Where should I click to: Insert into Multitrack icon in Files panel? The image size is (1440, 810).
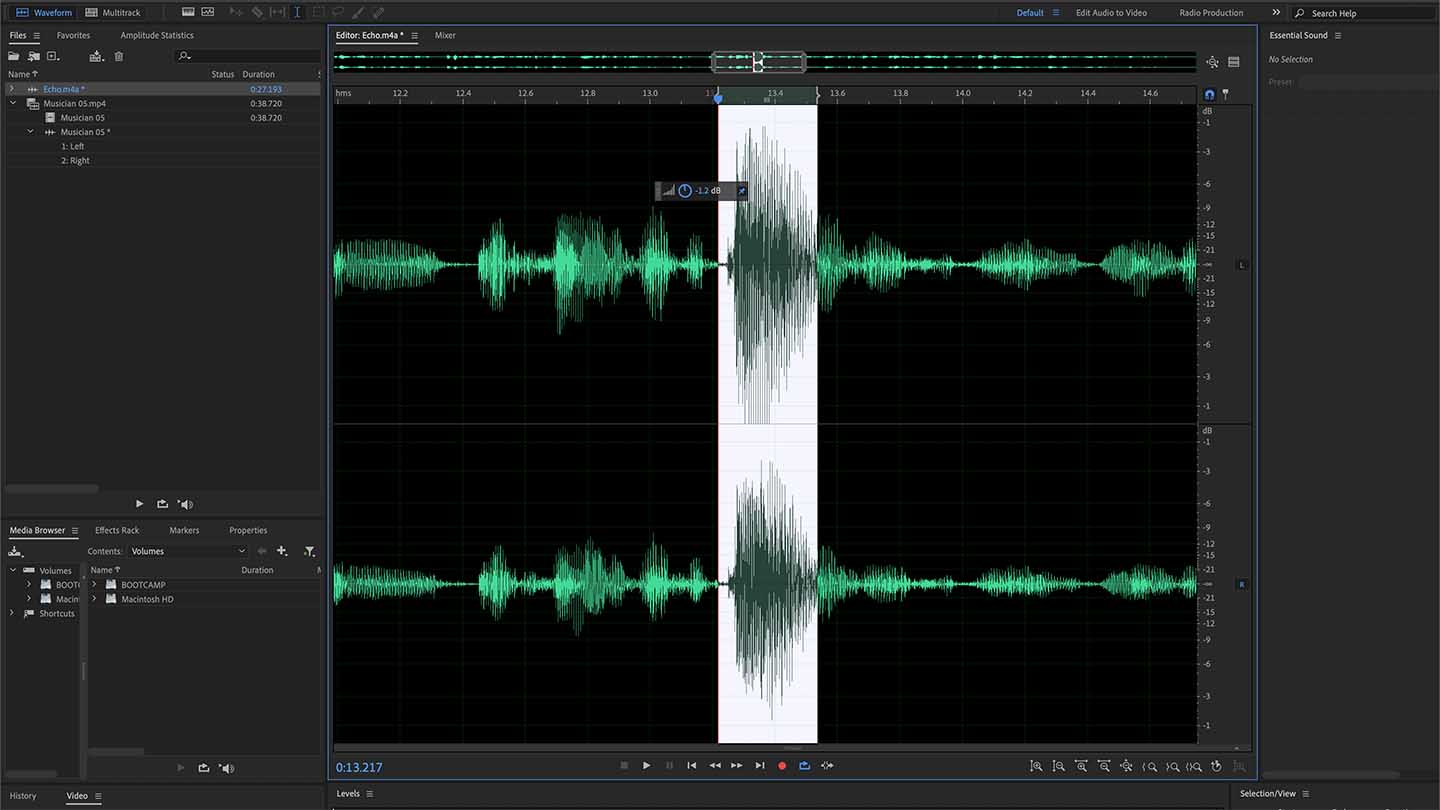point(96,56)
